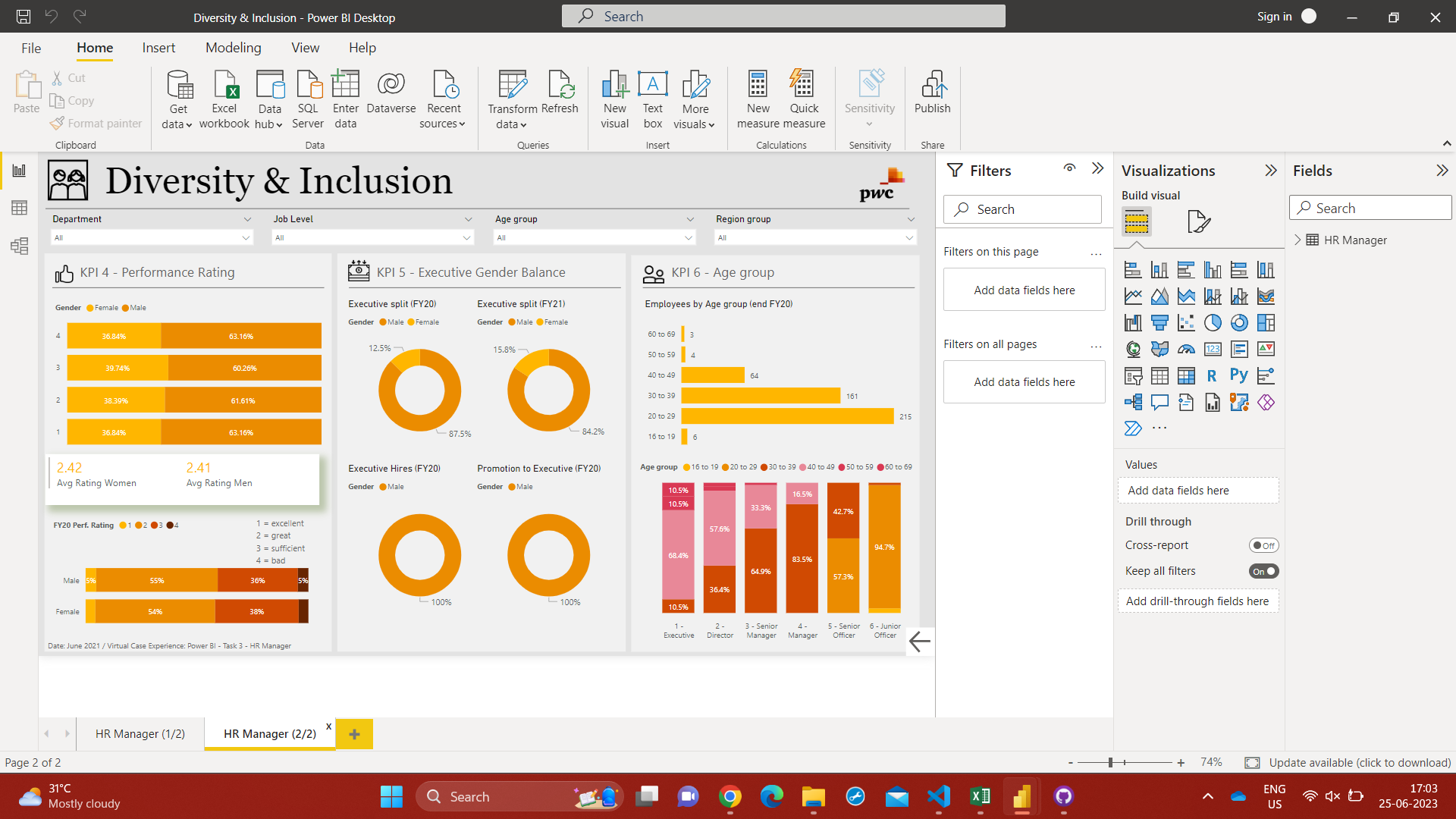
Task: Add a Slicer visual
Action: (x=1133, y=375)
